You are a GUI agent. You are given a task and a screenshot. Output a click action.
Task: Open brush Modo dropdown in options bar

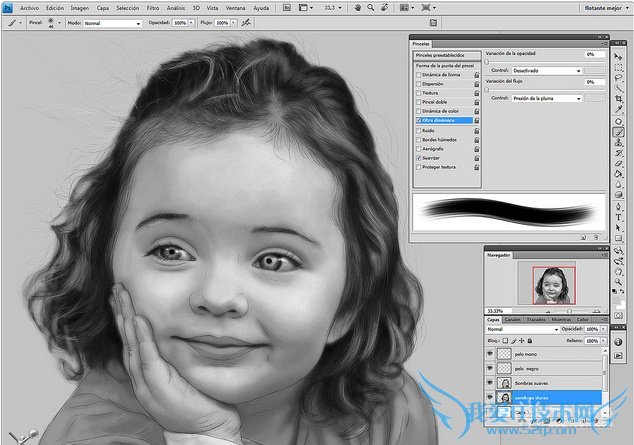[x=112, y=23]
